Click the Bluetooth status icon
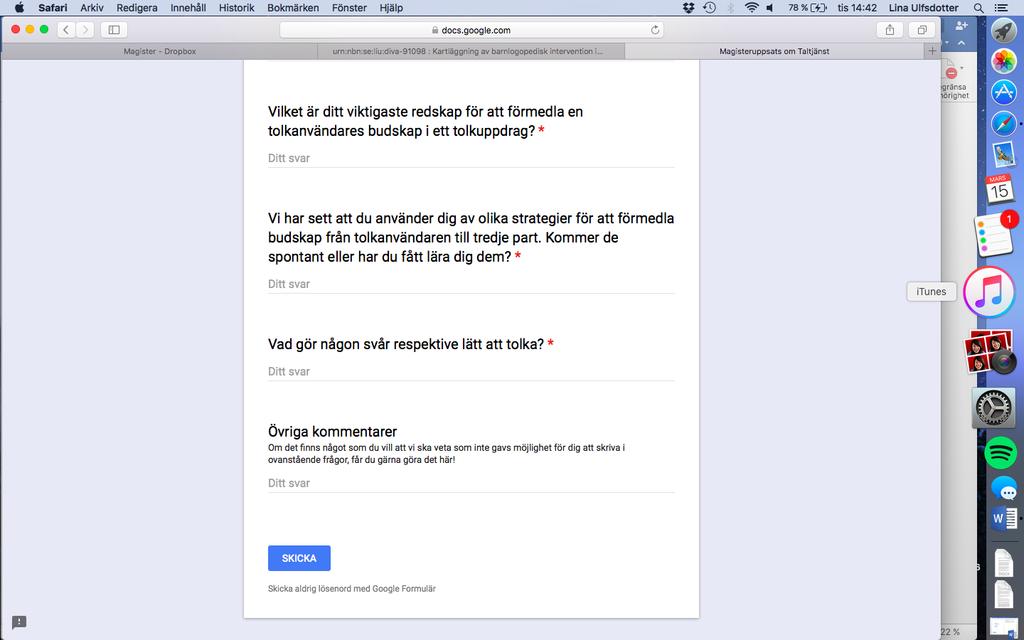Viewport: 1024px width, 640px height. point(731,8)
